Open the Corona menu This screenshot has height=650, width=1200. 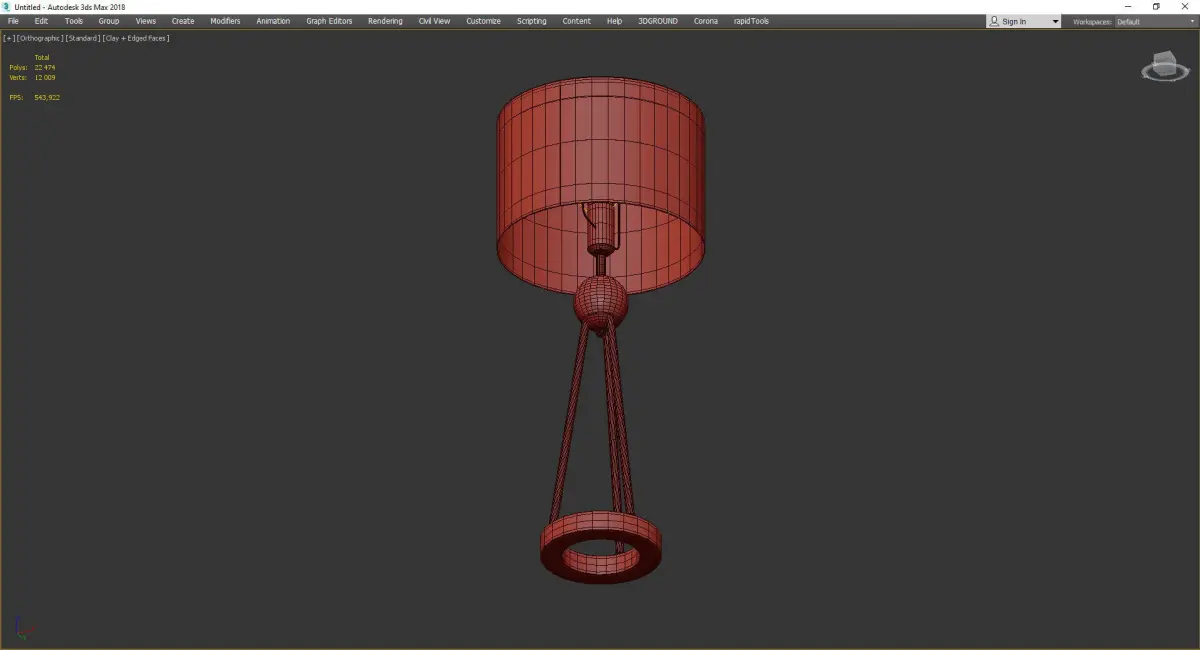(706, 21)
